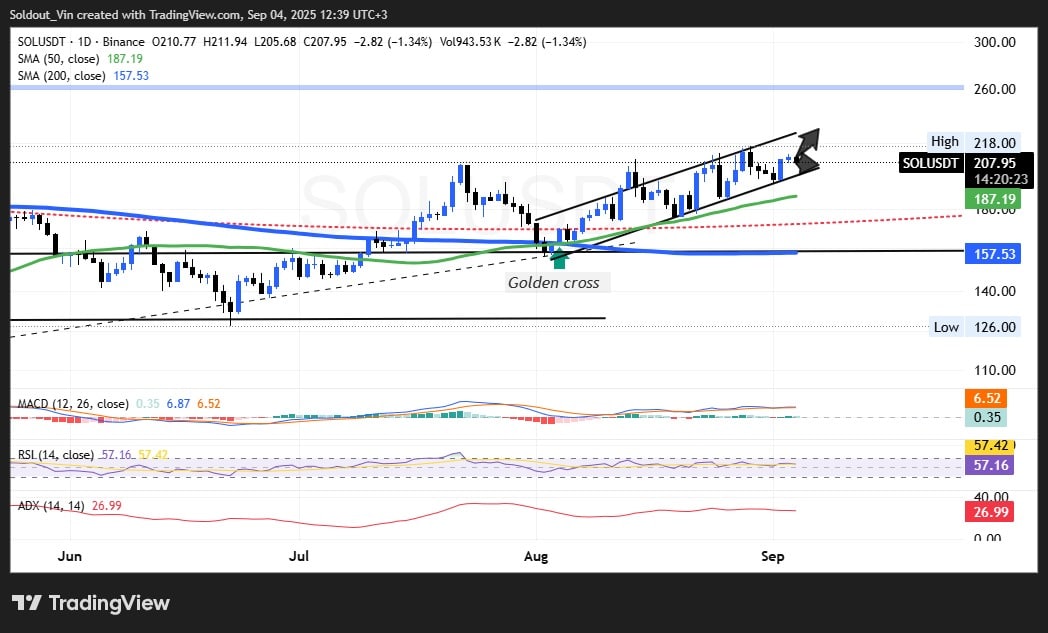Select the Jul label on time axis
This screenshot has height=633, width=1048.
(298, 555)
